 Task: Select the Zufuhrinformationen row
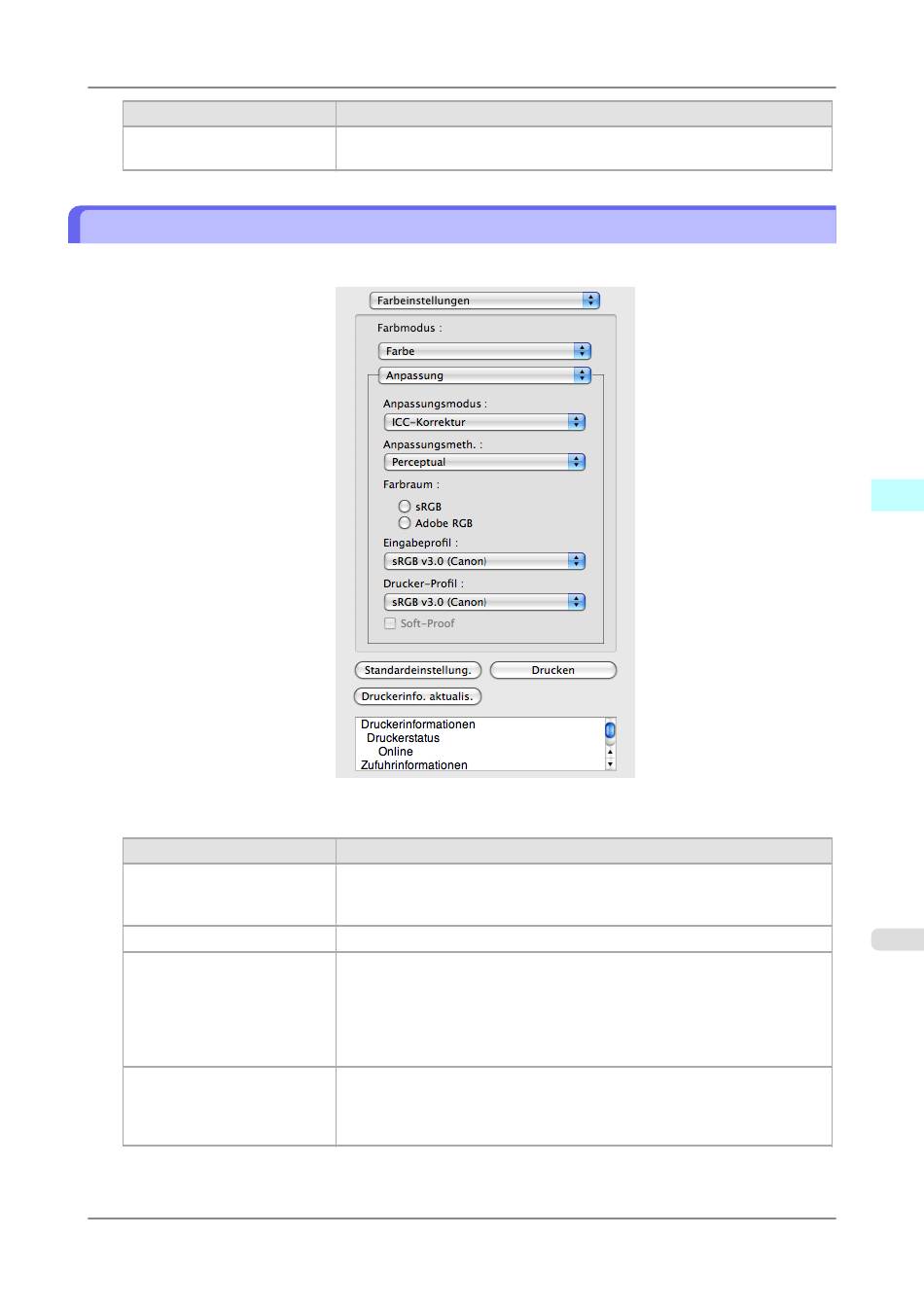414,765
